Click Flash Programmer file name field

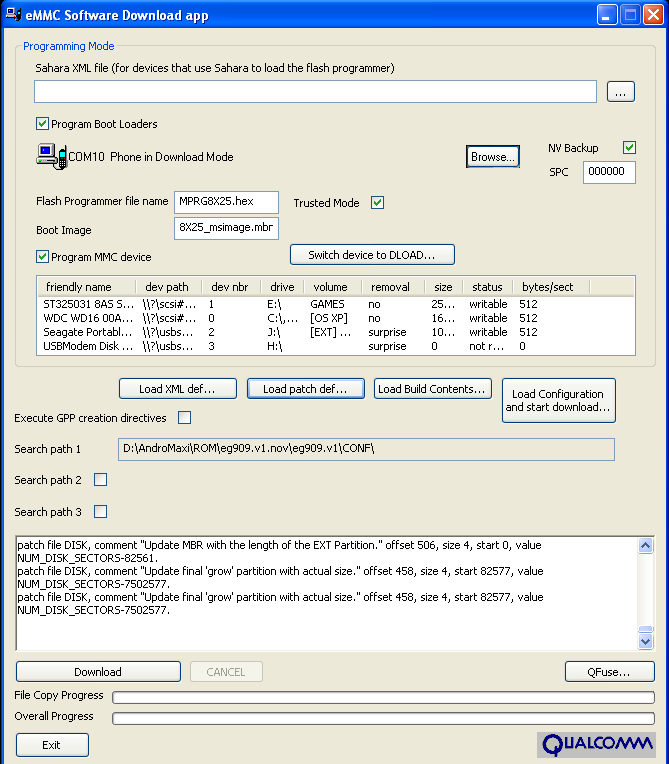(226, 202)
